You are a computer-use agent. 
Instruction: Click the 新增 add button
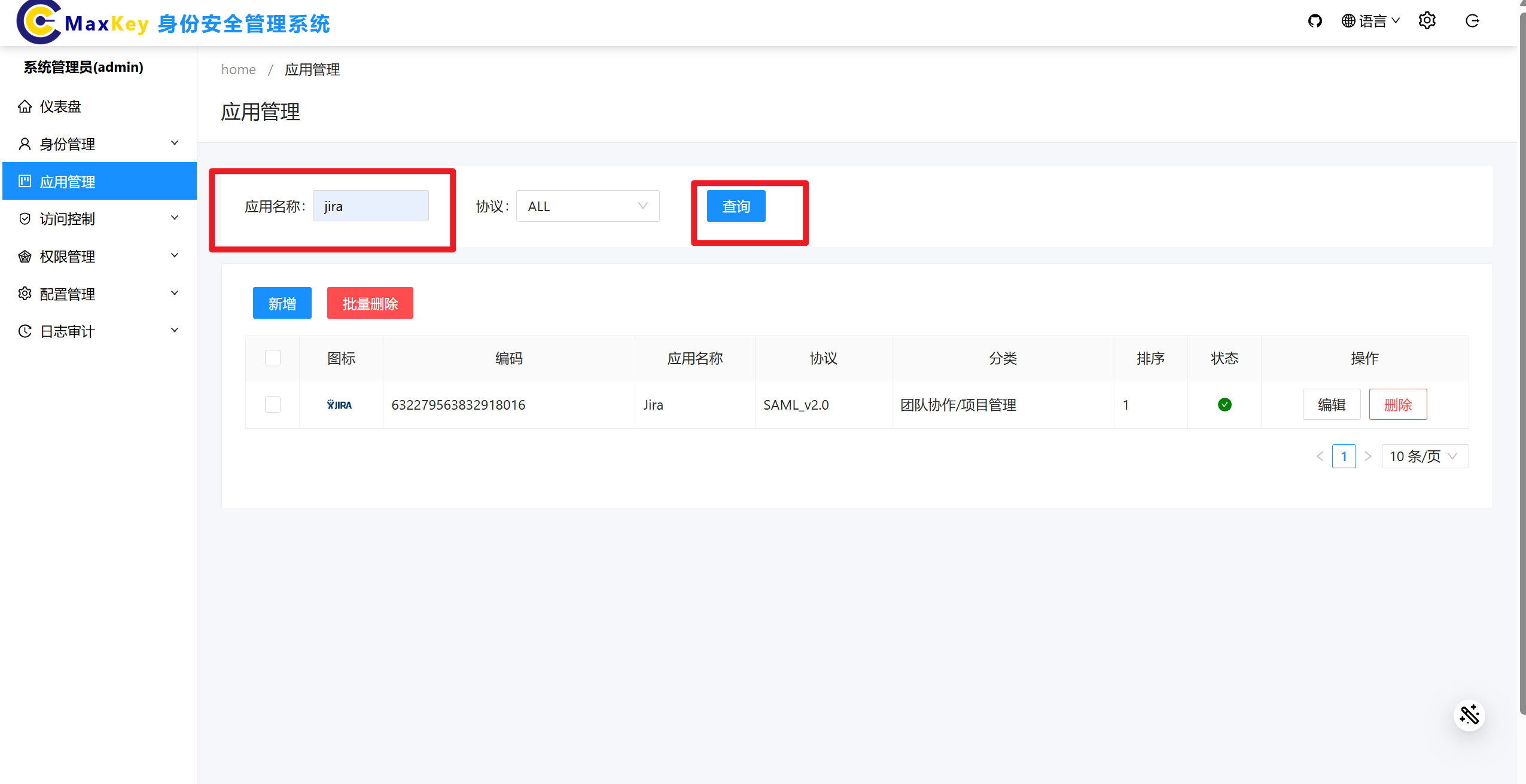coord(282,303)
